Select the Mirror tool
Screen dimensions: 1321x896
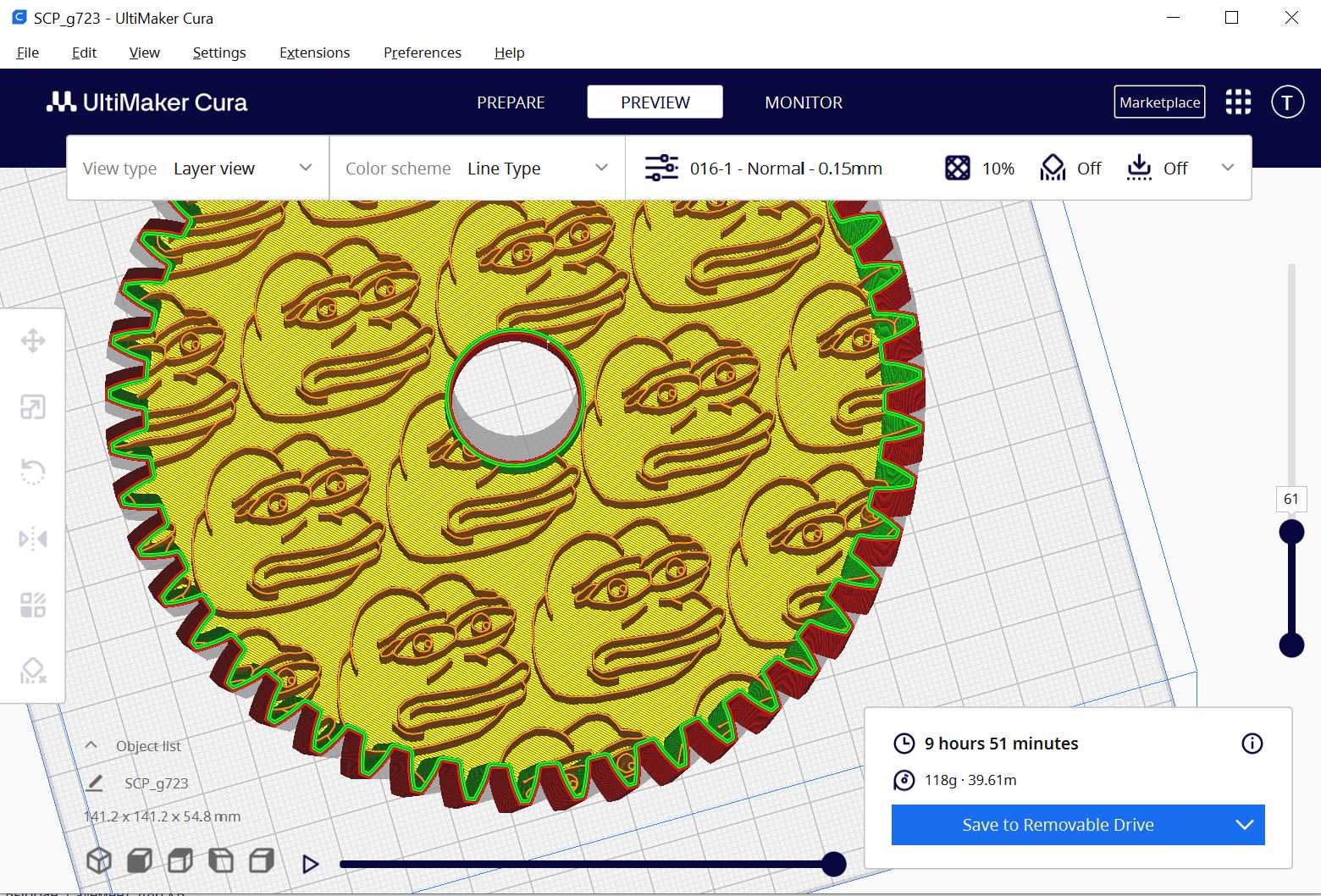tap(32, 538)
